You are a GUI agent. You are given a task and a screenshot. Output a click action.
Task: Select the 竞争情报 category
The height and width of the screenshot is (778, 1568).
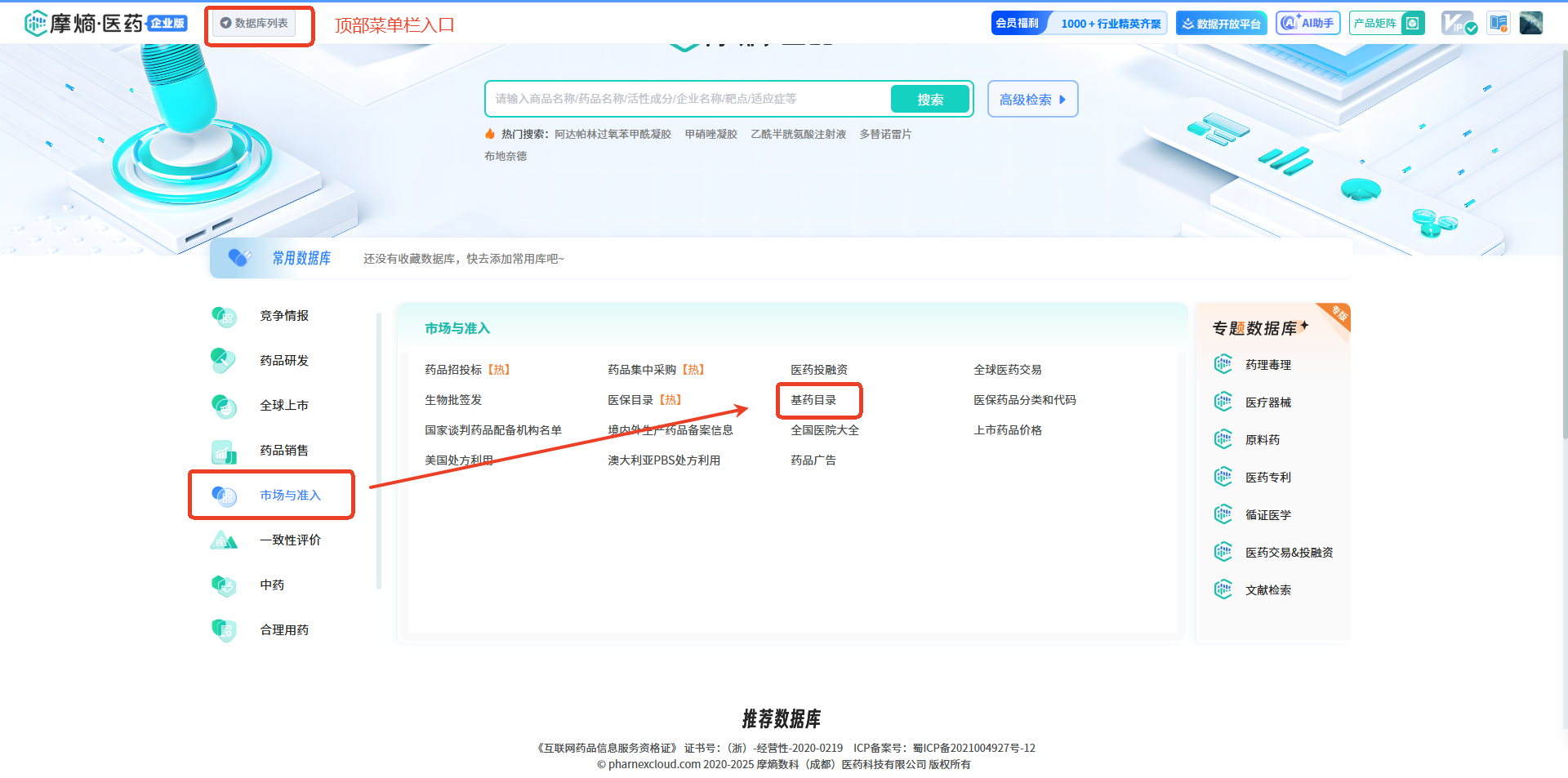[x=284, y=316]
